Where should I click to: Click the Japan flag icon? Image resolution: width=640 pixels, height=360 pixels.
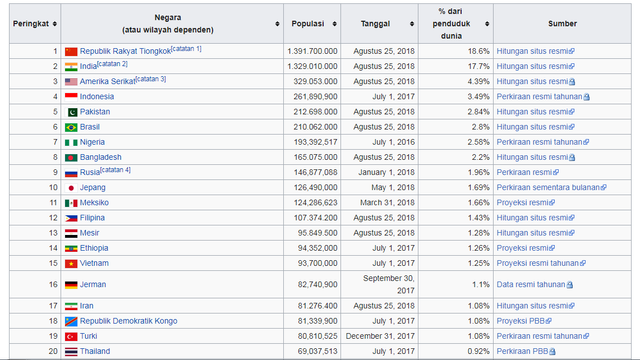[71, 188]
